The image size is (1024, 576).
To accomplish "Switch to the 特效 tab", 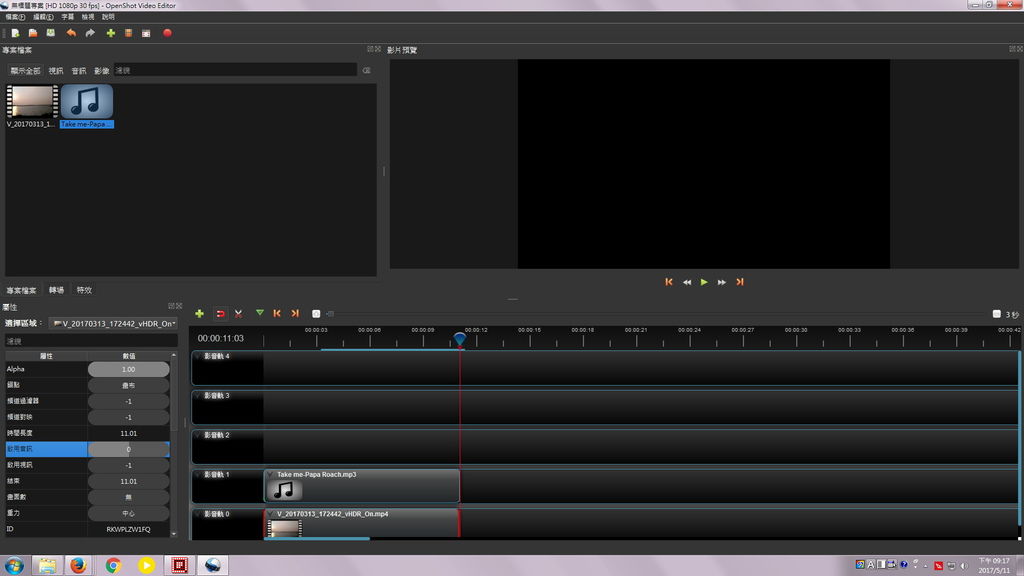I will point(84,290).
